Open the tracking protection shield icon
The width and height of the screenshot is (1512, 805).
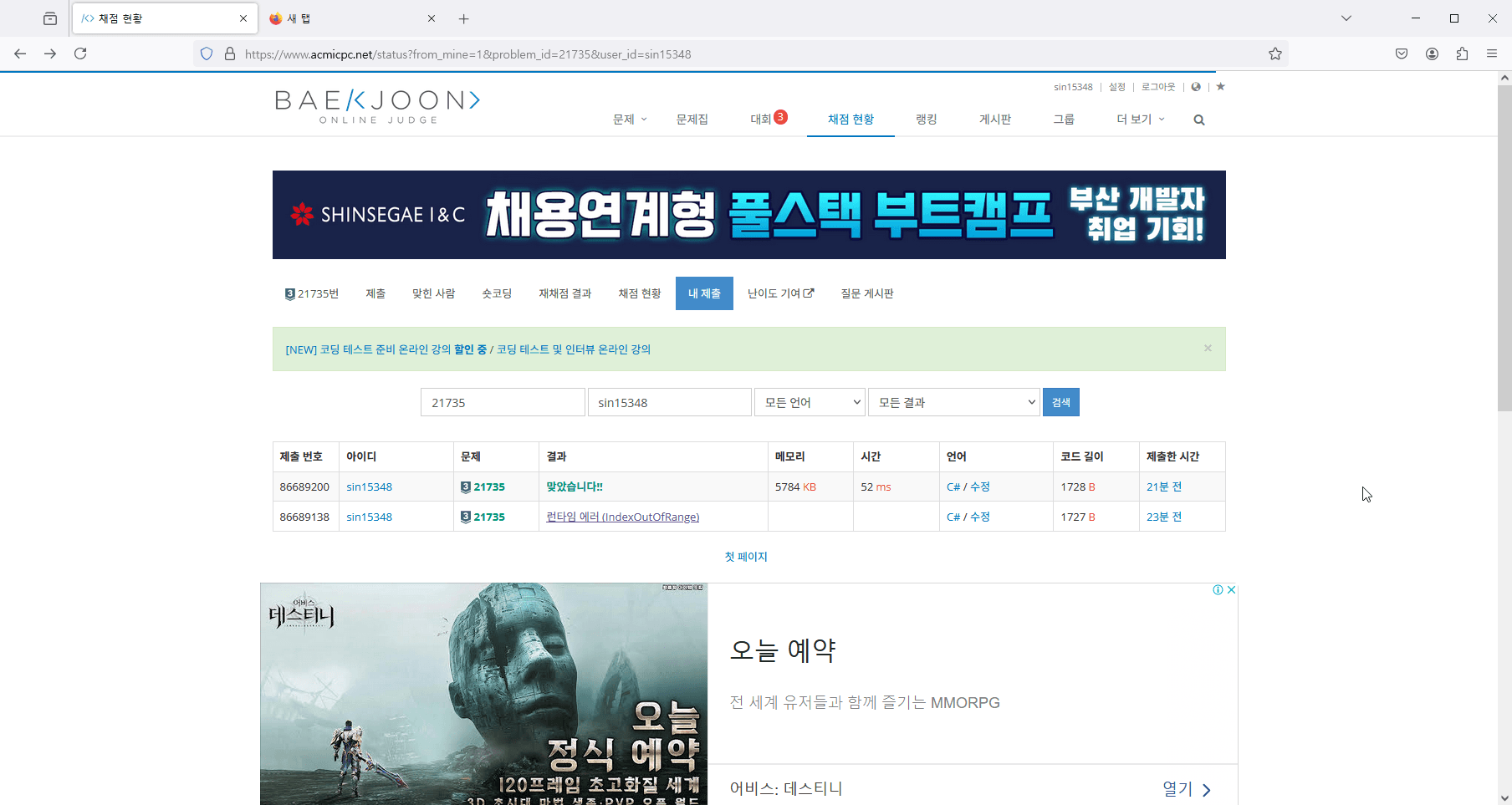207,54
